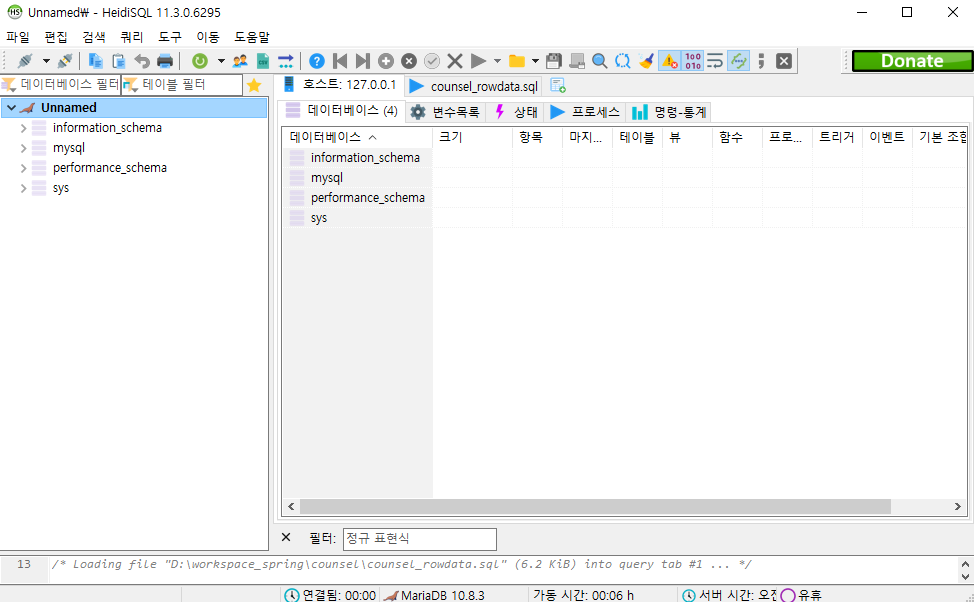This screenshot has height=602, width=974.
Task: Toggle the green link icon button
Action: [739, 61]
